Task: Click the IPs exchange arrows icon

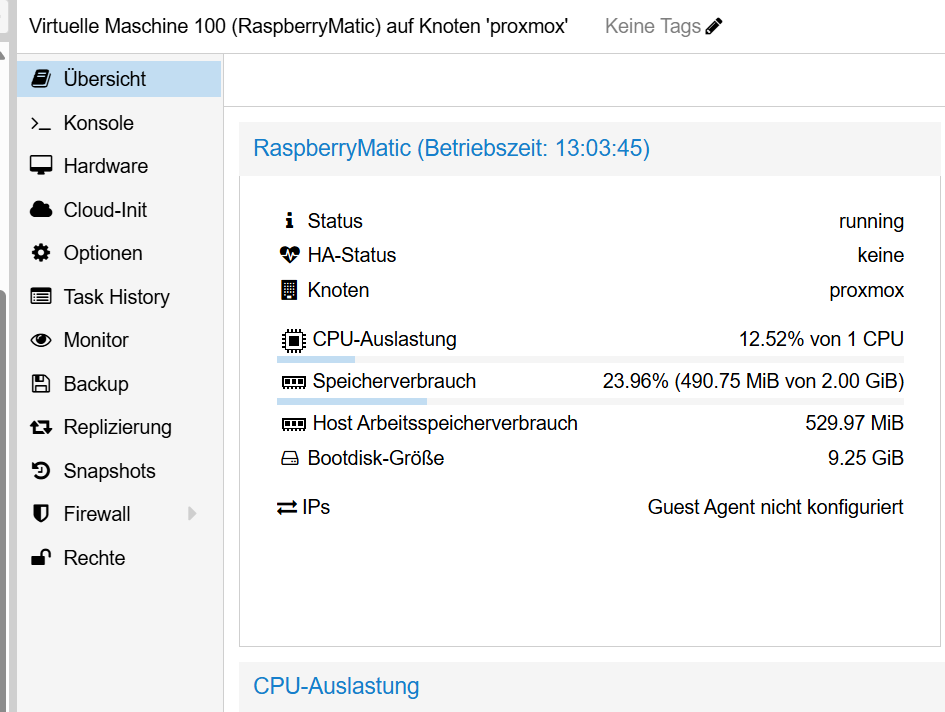Action: tap(287, 508)
